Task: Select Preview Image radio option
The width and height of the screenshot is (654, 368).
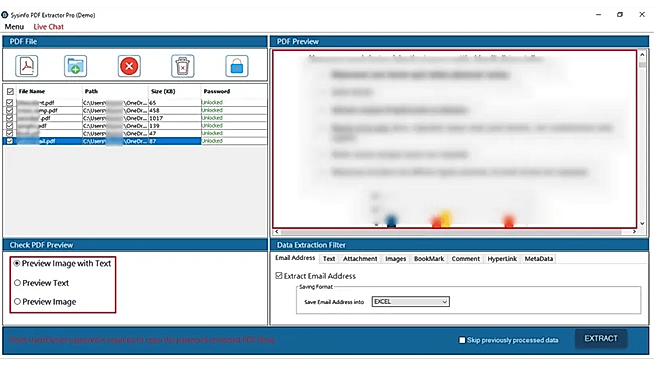Action: 17,302
